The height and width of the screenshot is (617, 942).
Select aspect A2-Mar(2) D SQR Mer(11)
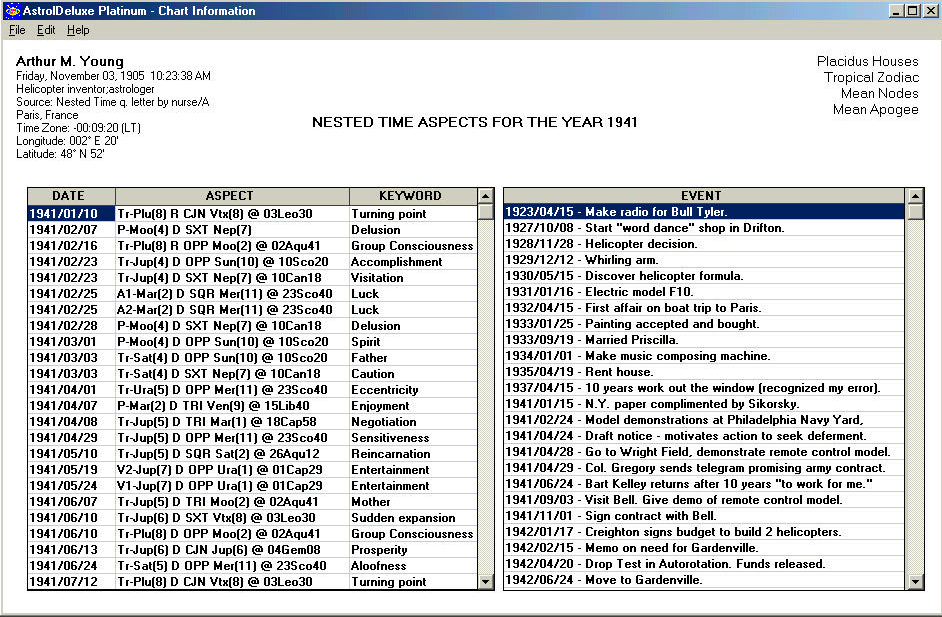pyautogui.click(x=232, y=310)
